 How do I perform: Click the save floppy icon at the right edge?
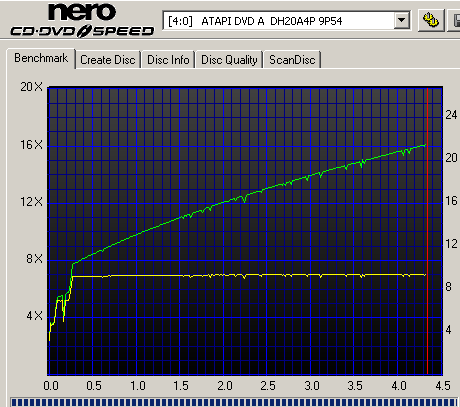[x=454, y=20]
